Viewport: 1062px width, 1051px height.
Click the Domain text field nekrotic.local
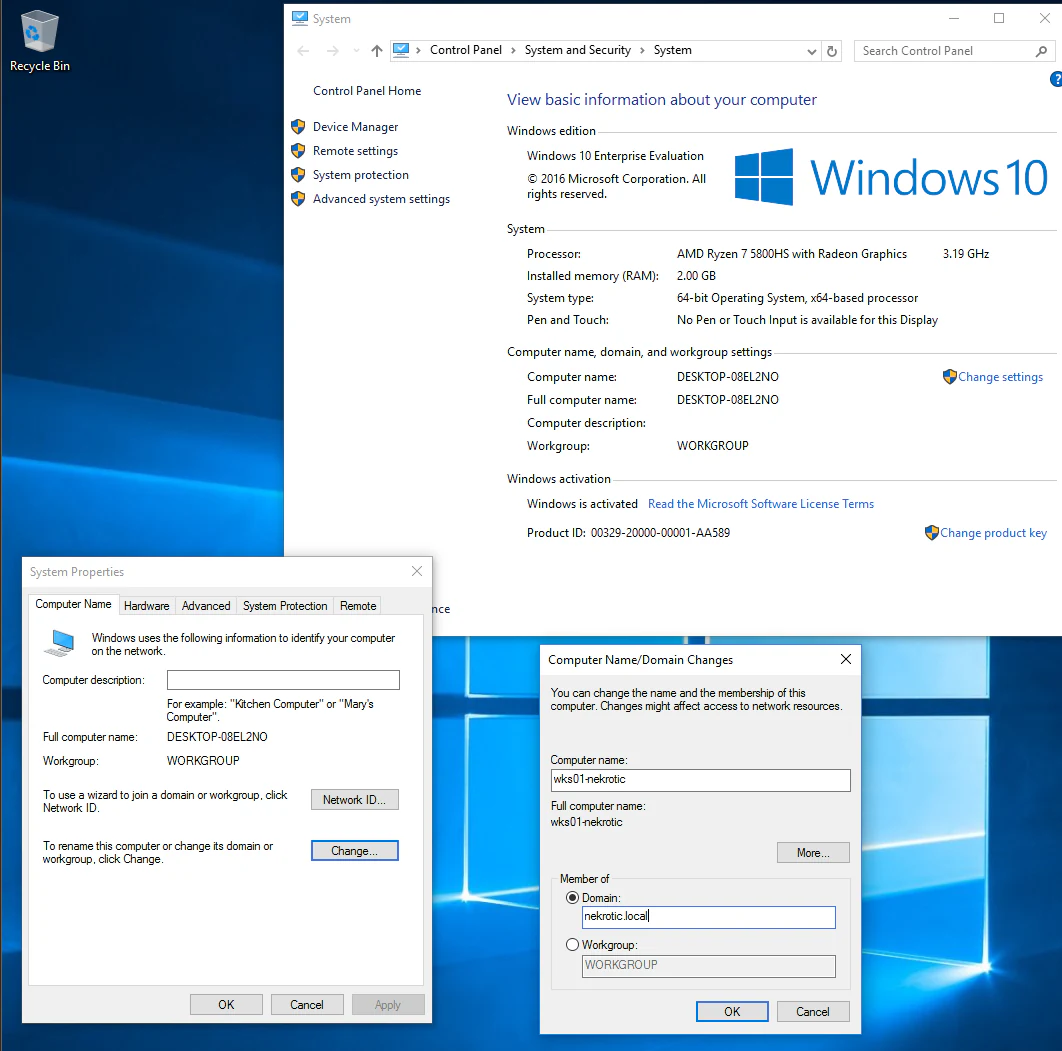708,917
